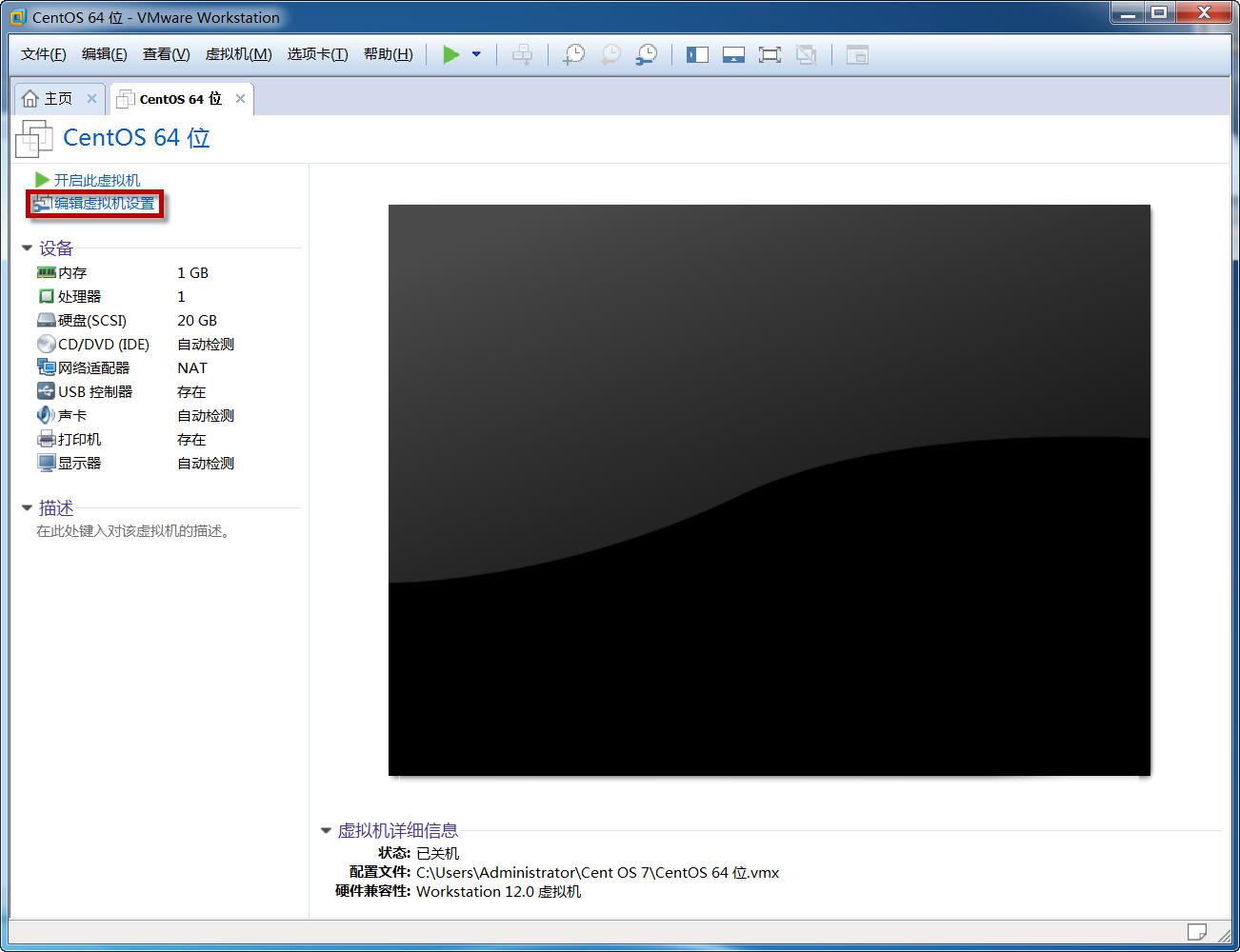Select the 处理器 device label

[79, 296]
